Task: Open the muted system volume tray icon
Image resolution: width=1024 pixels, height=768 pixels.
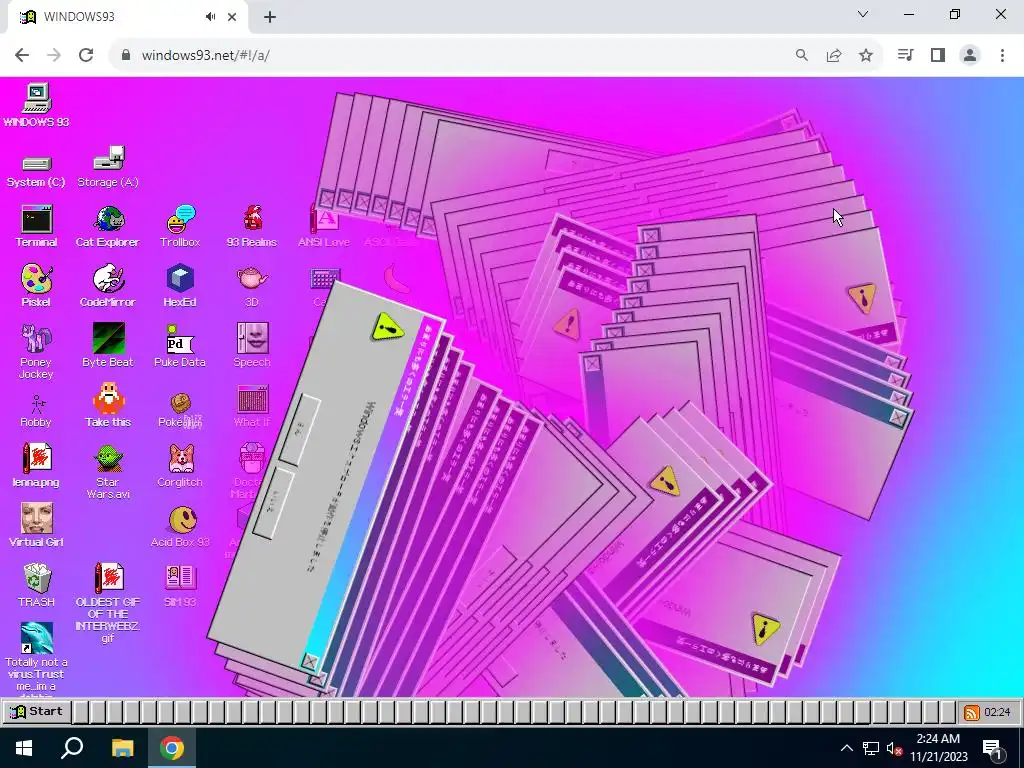Action: point(893,748)
